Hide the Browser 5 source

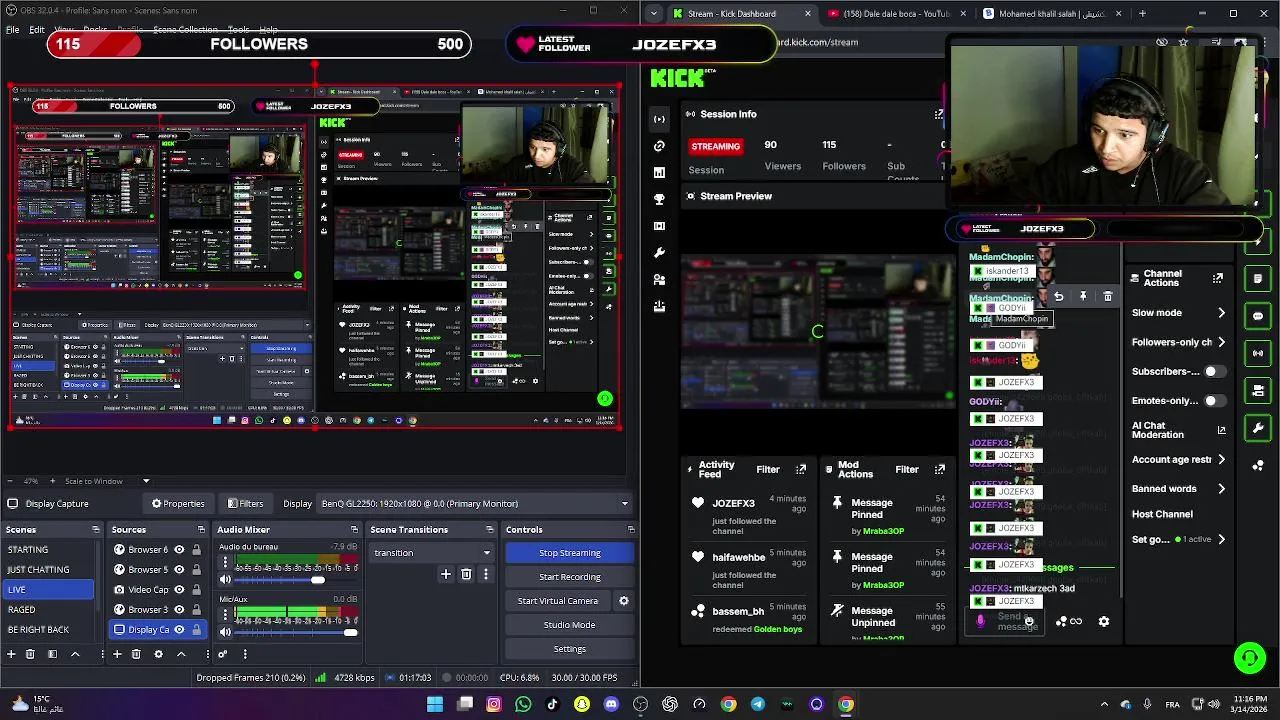pos(180,569)
